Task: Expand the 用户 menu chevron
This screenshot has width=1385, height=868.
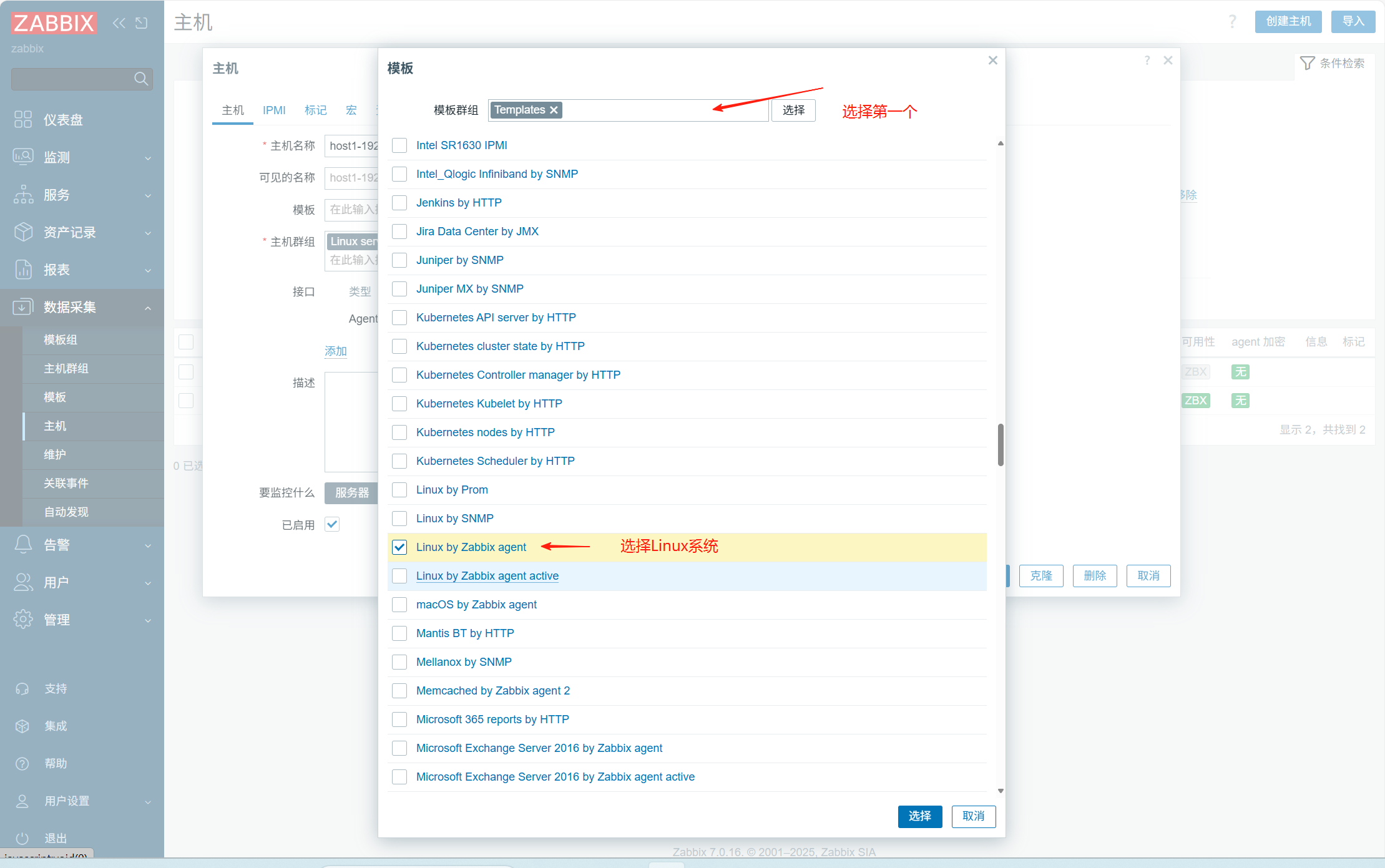Action: coord(148,583)
